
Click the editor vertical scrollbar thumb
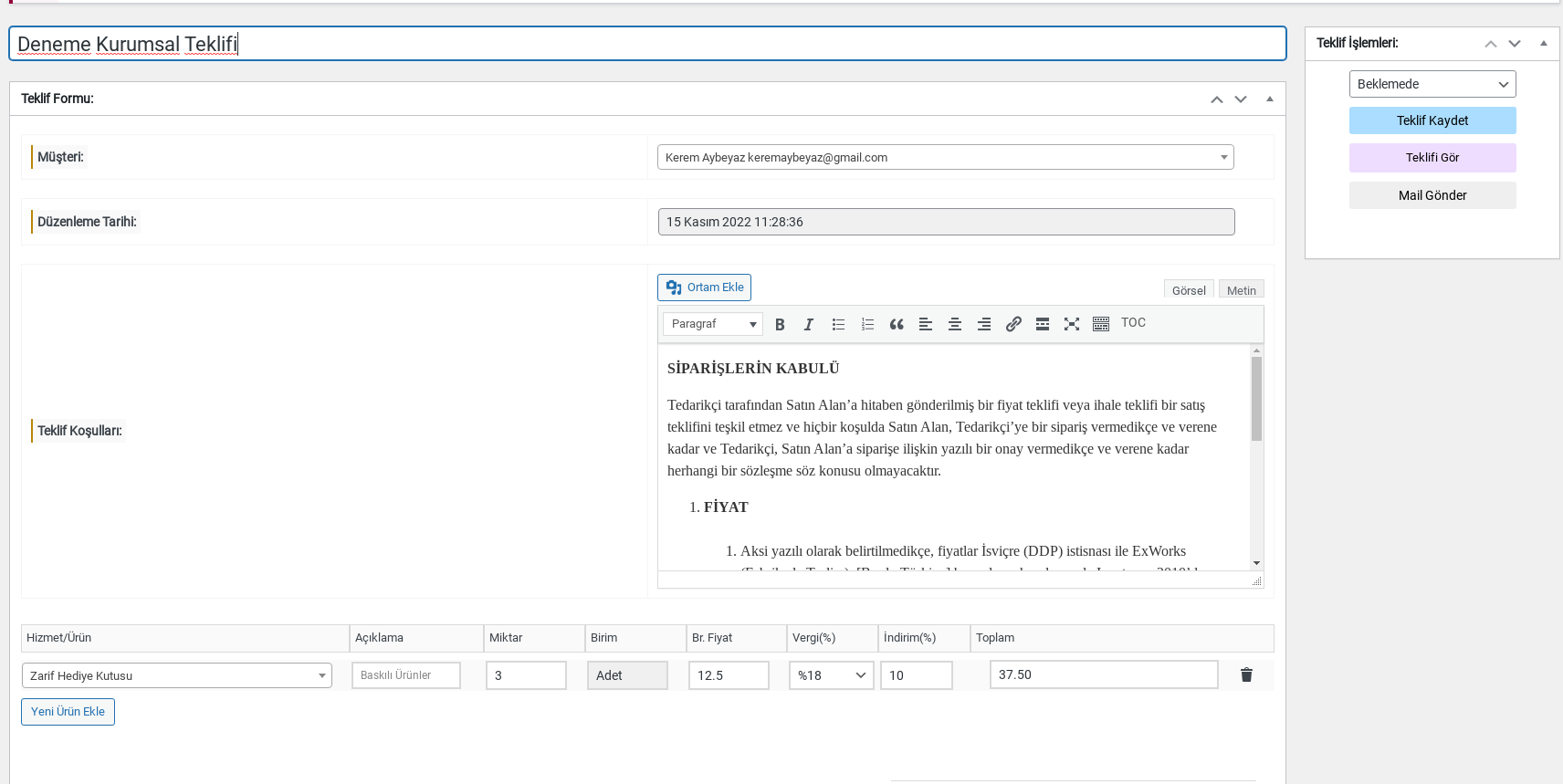point(1256,399)
